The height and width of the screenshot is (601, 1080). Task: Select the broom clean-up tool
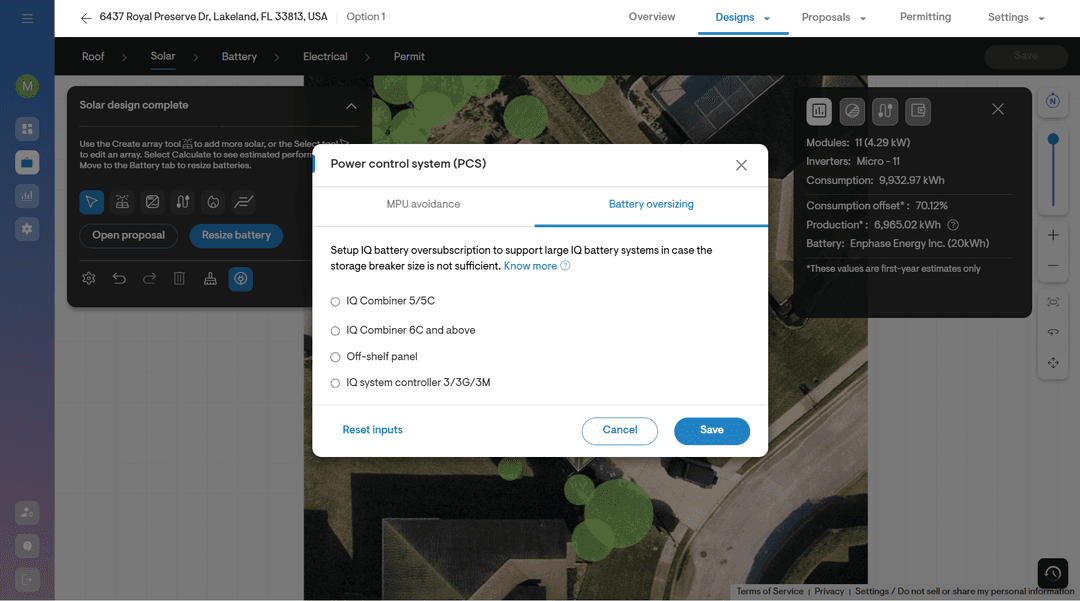(210, 279)
